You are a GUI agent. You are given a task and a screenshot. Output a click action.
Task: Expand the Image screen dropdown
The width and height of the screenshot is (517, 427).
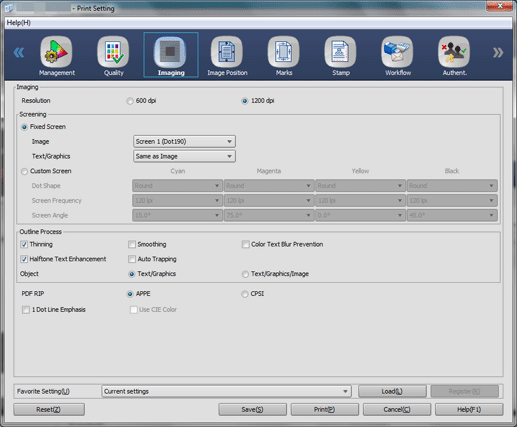coord(184,141)
